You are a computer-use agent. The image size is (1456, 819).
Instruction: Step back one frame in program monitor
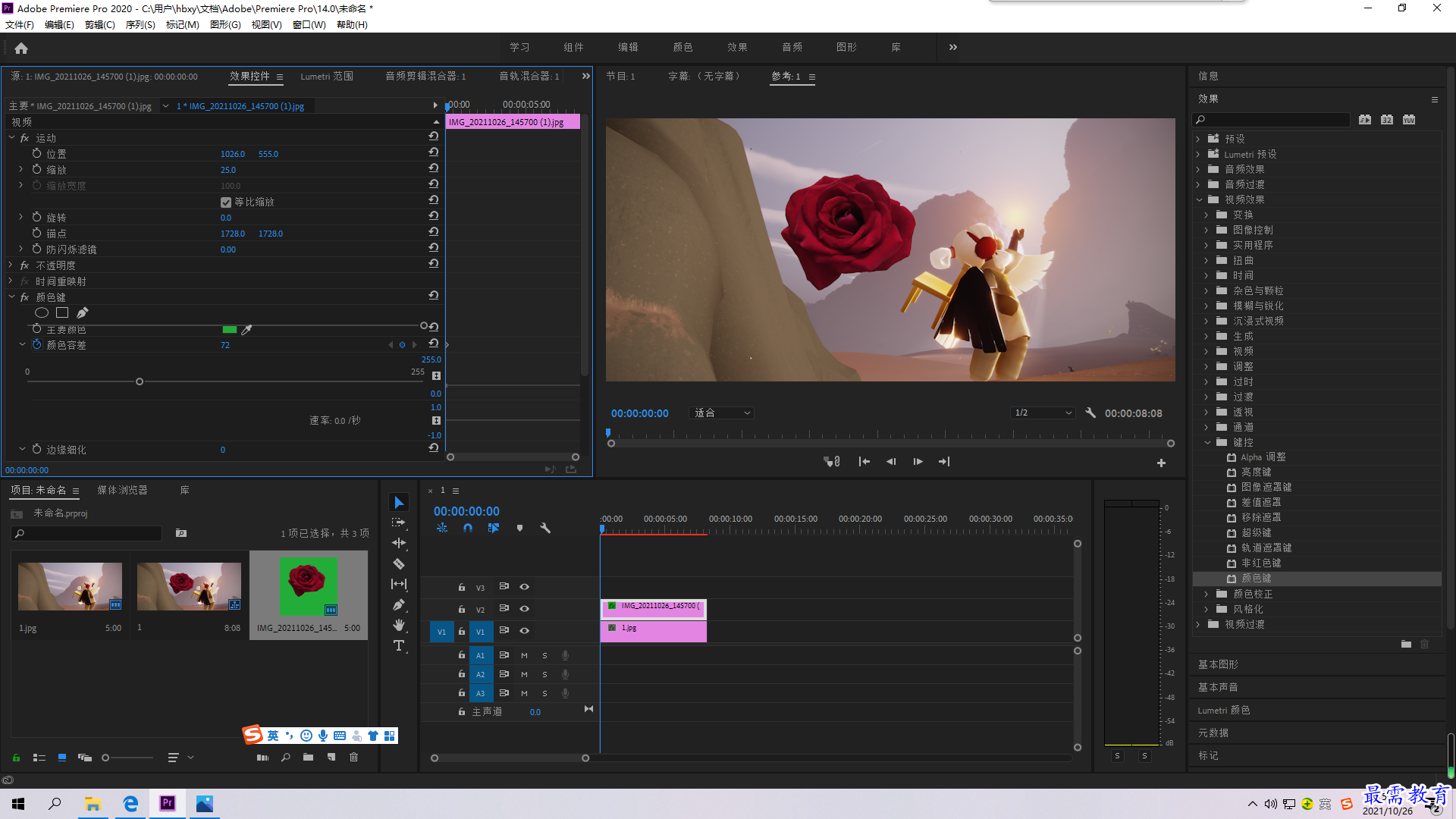pos(891,462)
